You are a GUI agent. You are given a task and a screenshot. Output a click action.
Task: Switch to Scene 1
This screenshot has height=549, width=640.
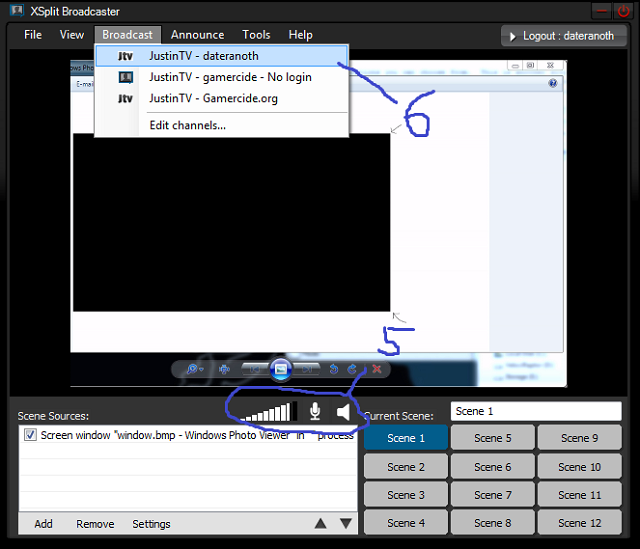406,438
